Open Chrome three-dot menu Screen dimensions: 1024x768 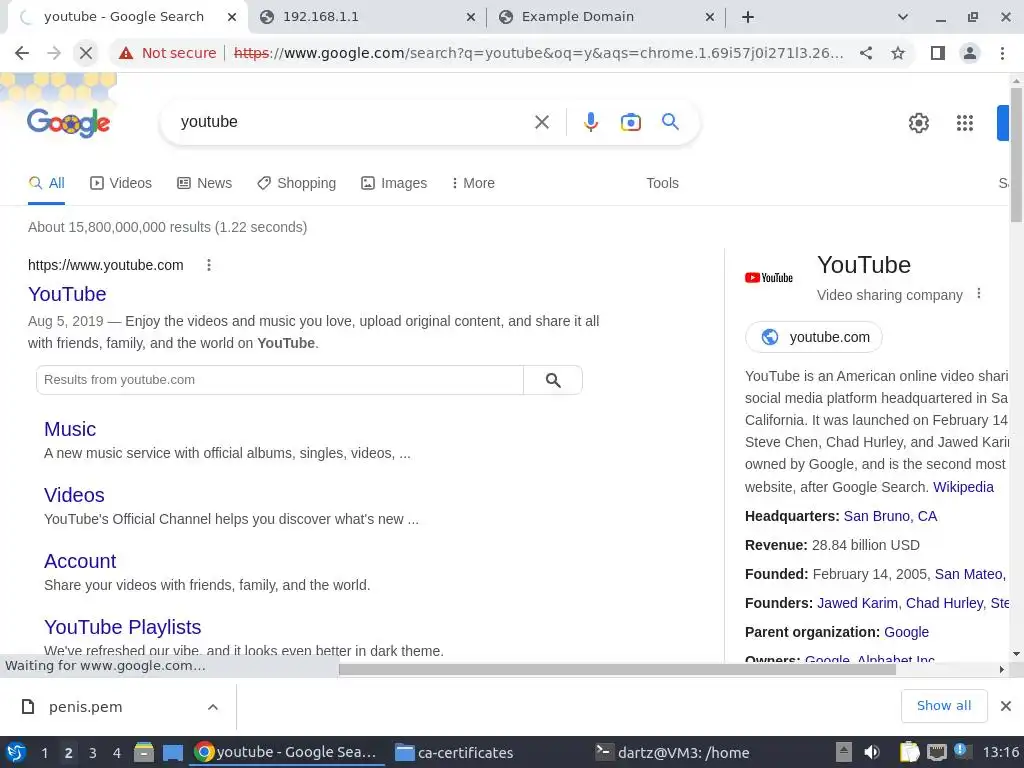point(1002,53)
